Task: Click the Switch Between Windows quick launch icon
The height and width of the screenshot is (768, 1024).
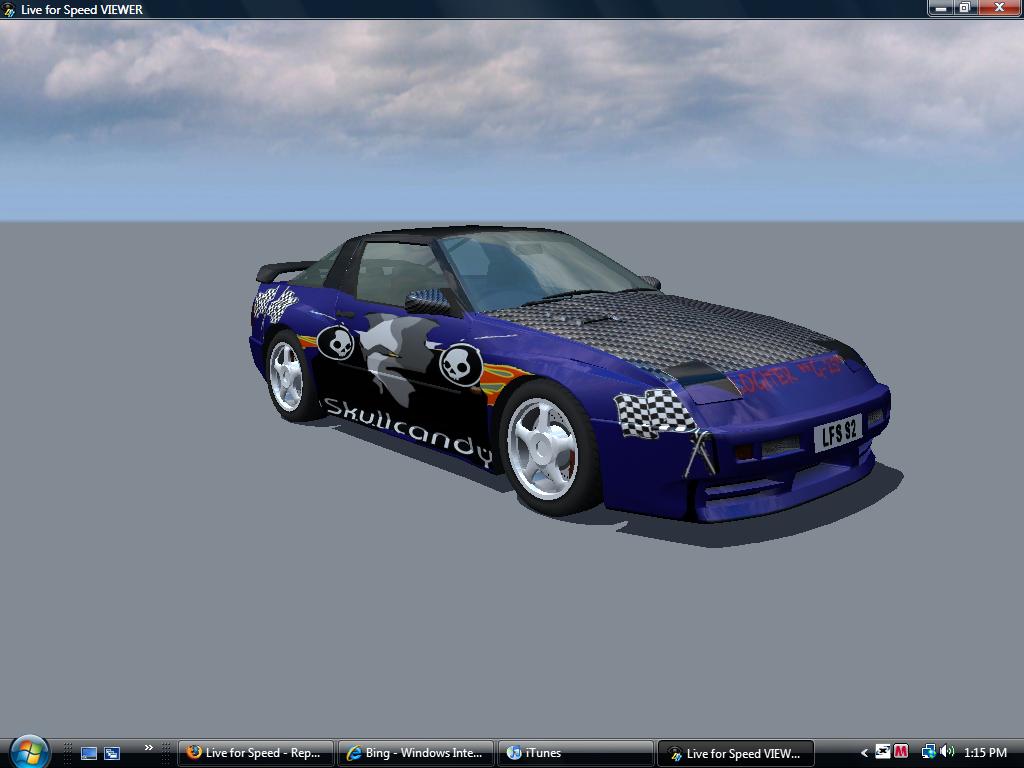Action: point(112,753)
